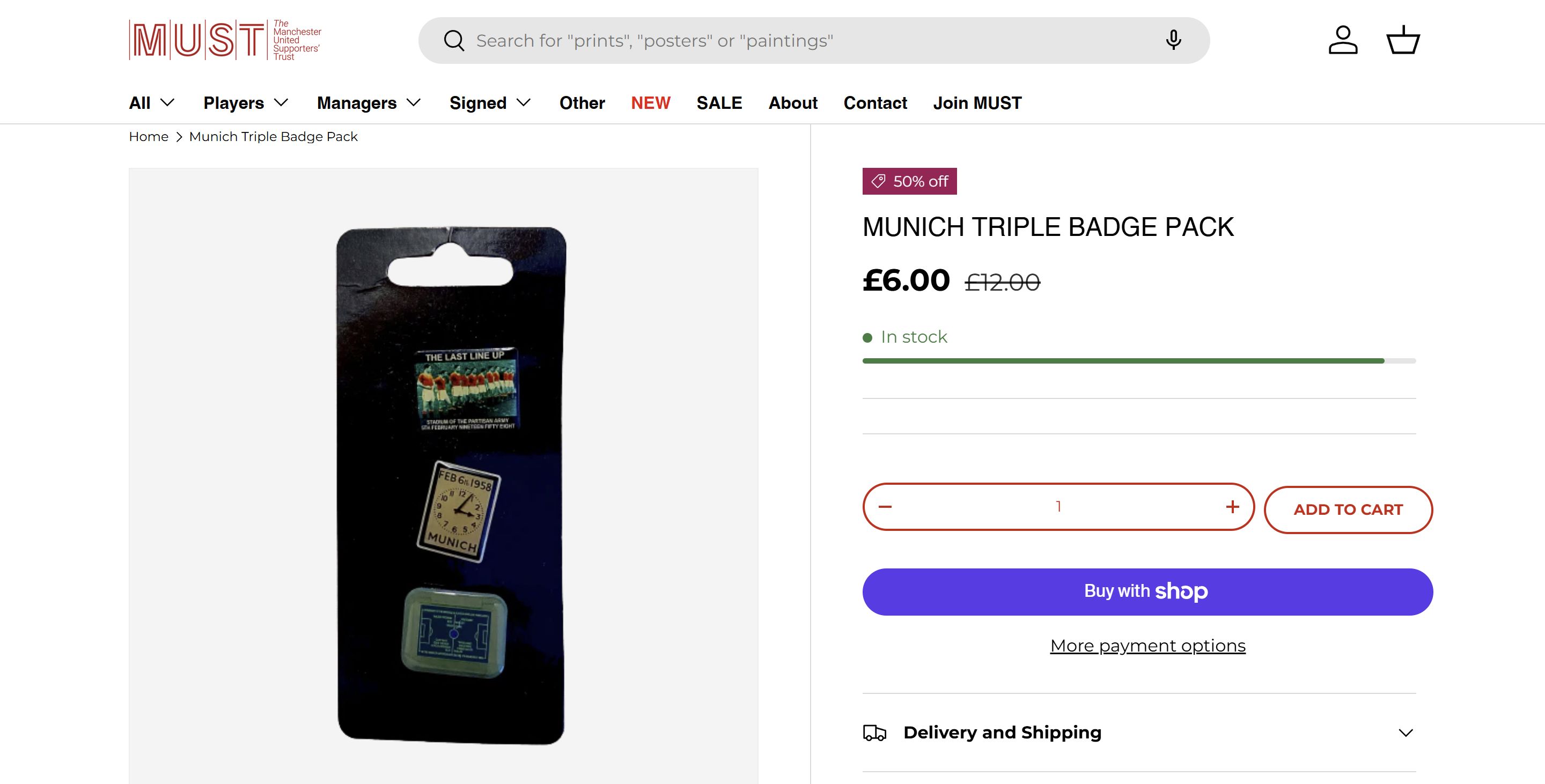
Task: Decrease quantity with the minus icon
Action: (x=885, y=507)
